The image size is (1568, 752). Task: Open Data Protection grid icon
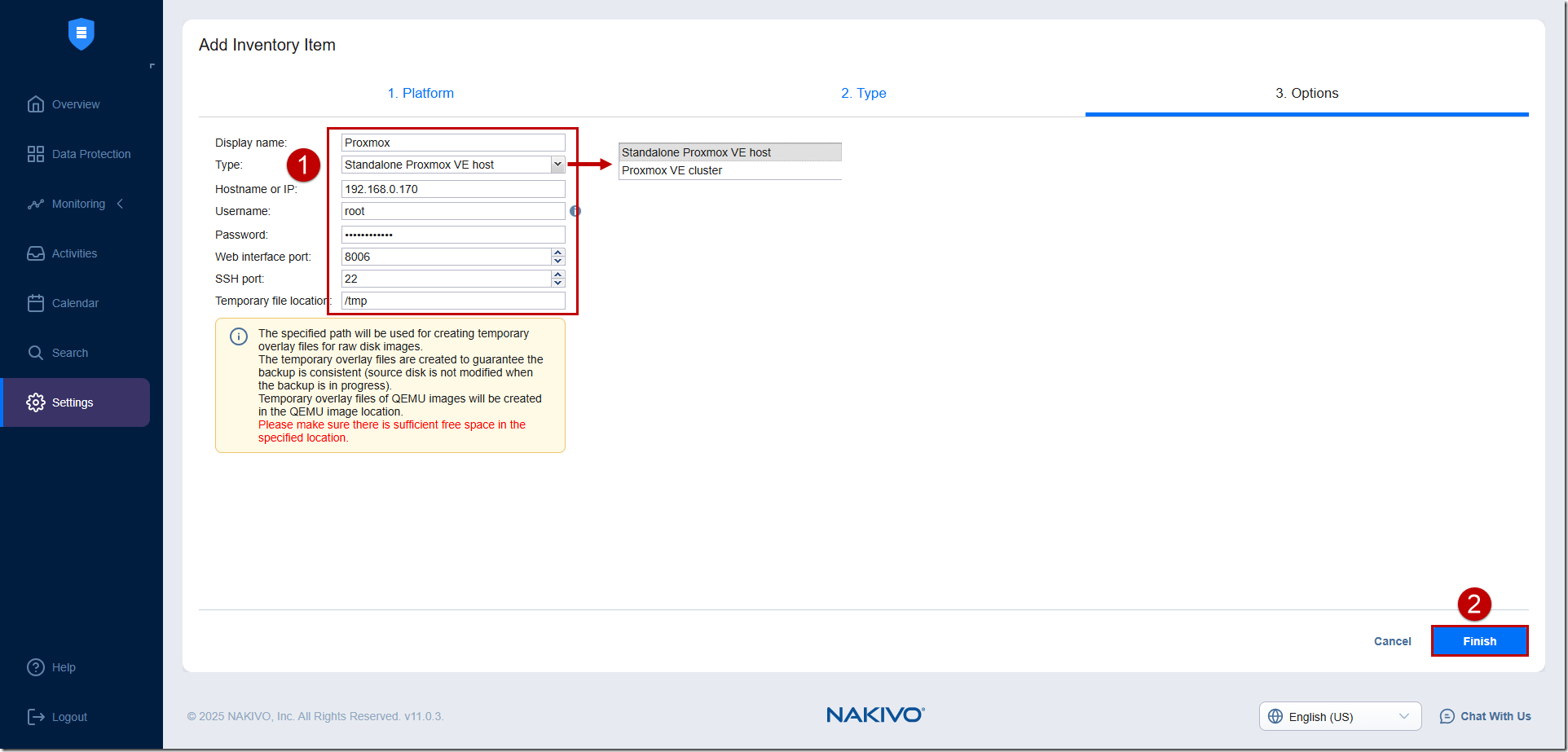point(36,154)
